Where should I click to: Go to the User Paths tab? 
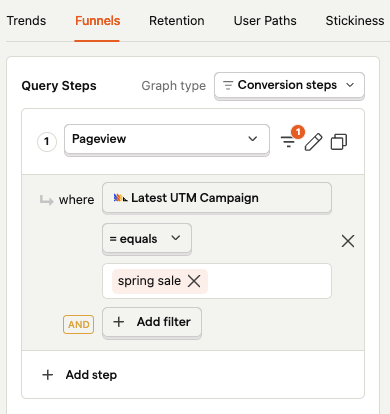(265, 21)
